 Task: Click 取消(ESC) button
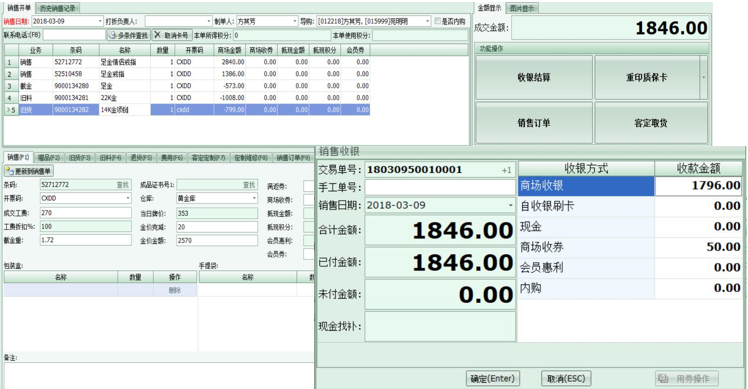(x=566, y=378)
